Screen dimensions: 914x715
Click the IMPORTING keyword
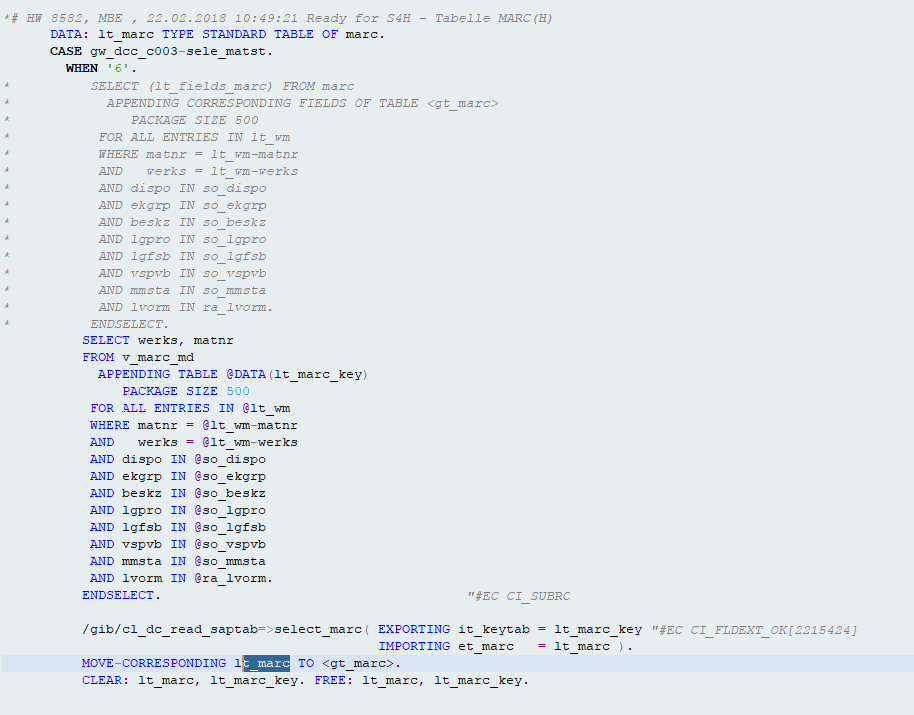pos(414,646)
